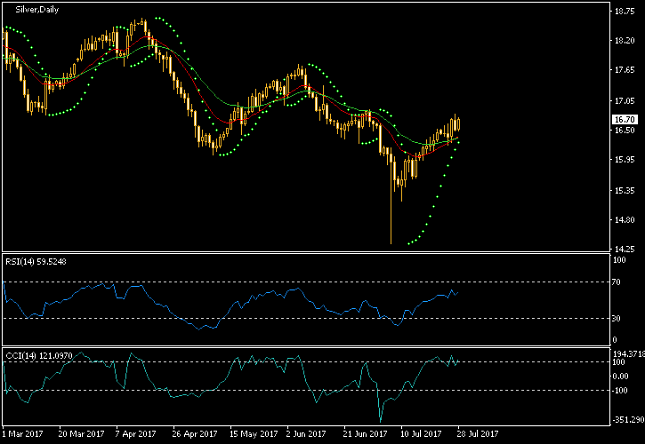The height and width of the screenshot is (444, 645).
Task: Click the 14.25 price axis label
Action: coord(624,249)
